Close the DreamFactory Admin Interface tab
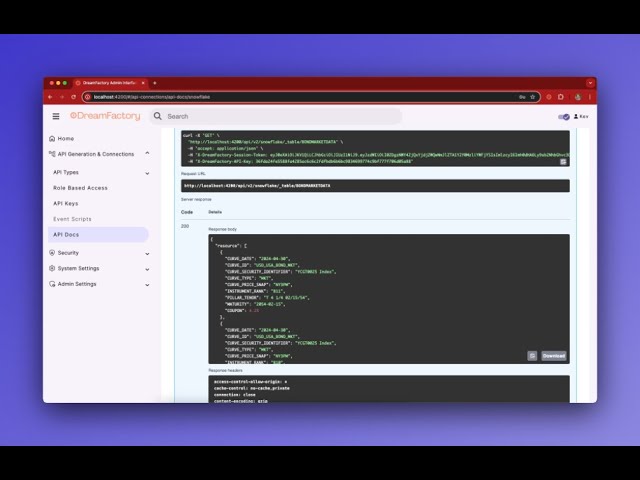Viewport: 640px width, 480px height. coord(143,83)
